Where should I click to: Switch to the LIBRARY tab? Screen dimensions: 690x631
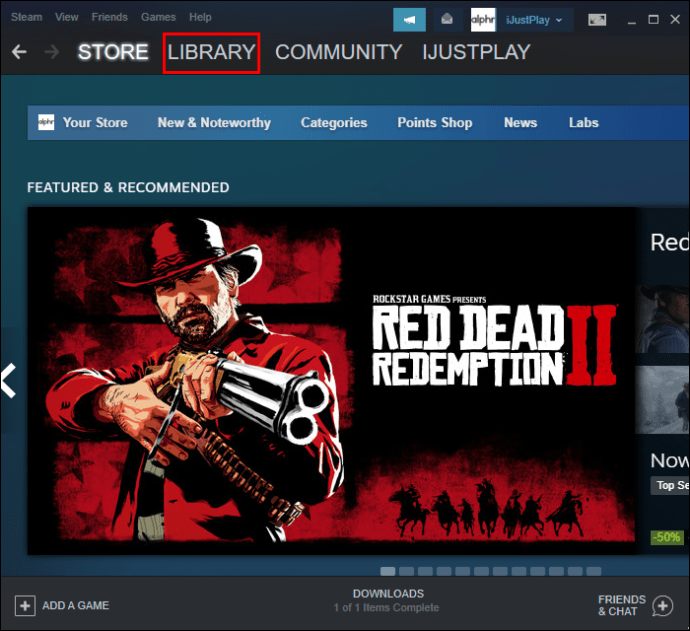(x=211, y=52)
